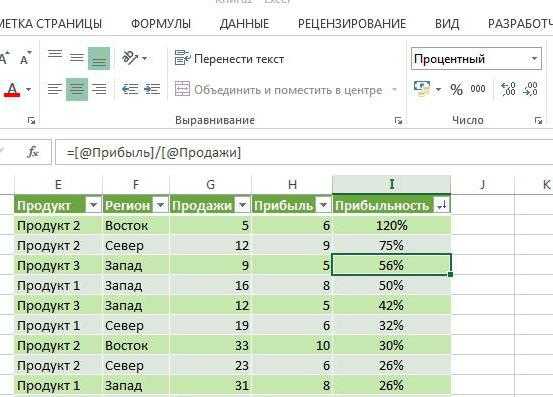Open the Число dialog launcher
This screenshot has width=553, height=397.
[x=538, y=121]
